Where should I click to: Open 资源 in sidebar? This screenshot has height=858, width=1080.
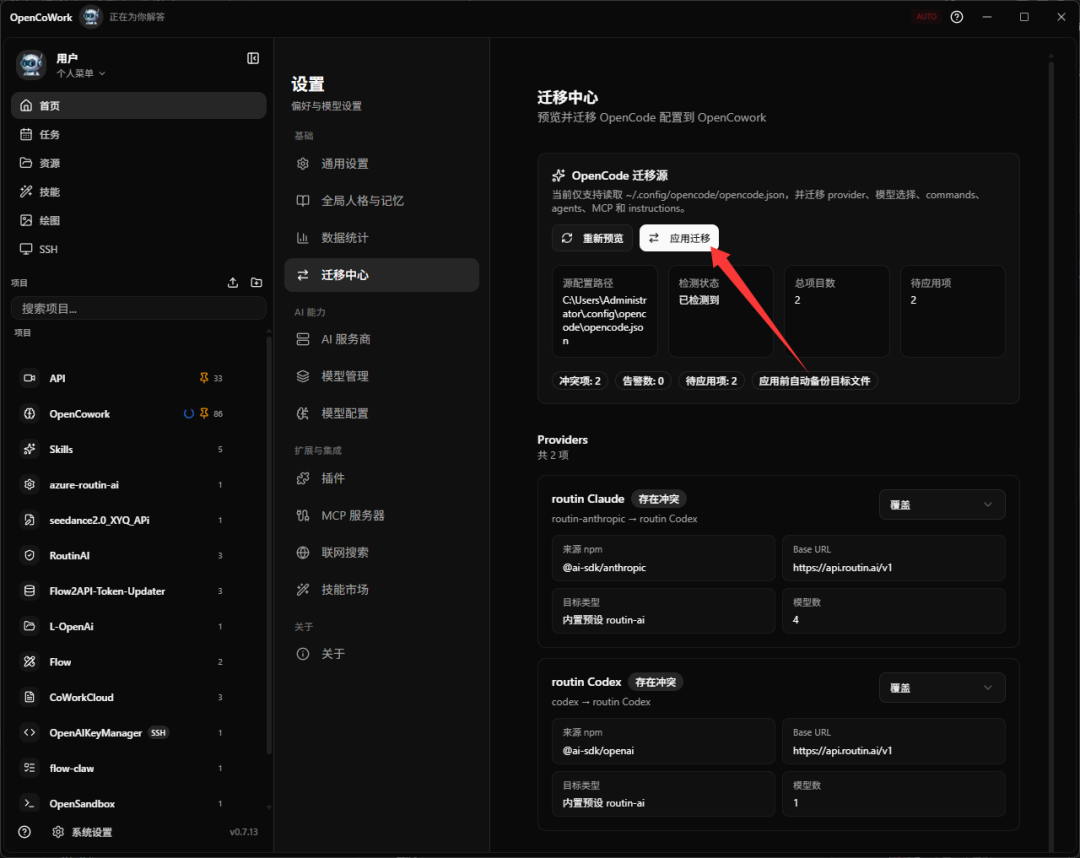(138, 163)
